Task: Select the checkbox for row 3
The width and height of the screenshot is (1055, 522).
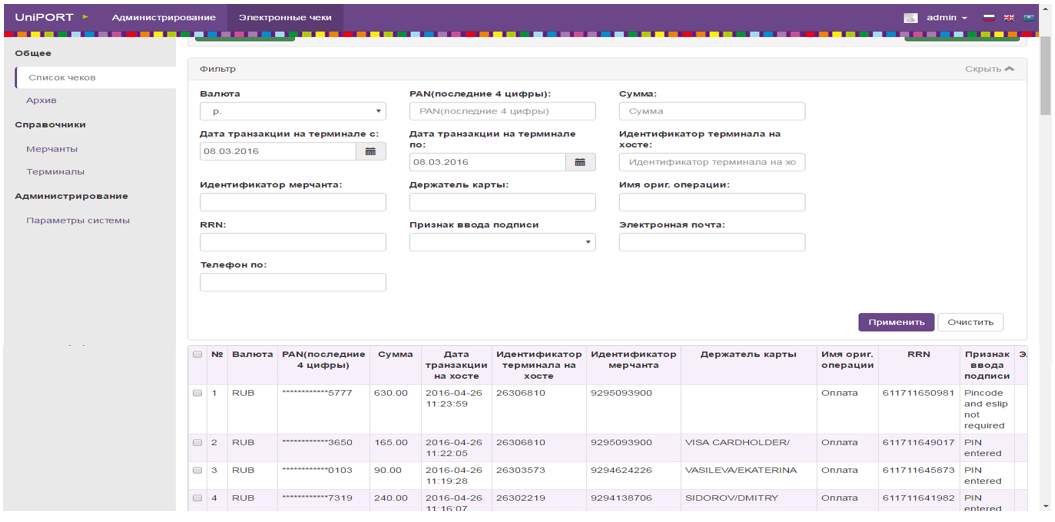Action: pyautogui.click(x=197, y=470)
